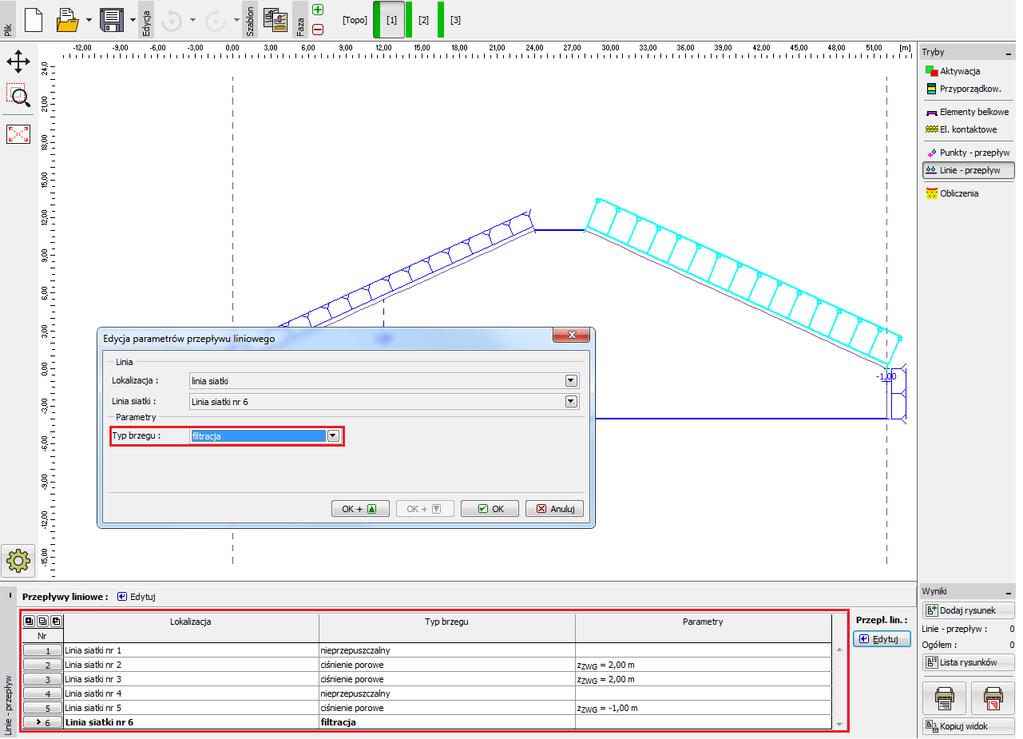Click the second selection icon above Nr column
Screen dimensions: 1023x739
coord(42,621)
